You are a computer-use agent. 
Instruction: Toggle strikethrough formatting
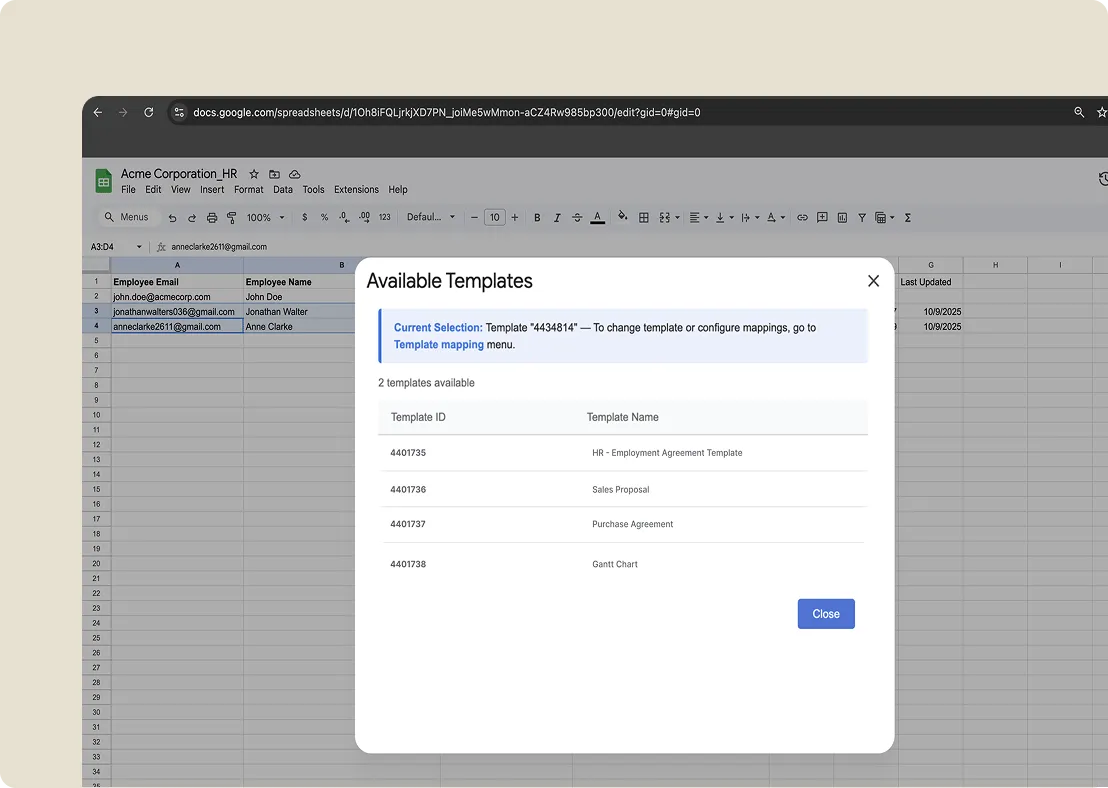pos(577,218)
